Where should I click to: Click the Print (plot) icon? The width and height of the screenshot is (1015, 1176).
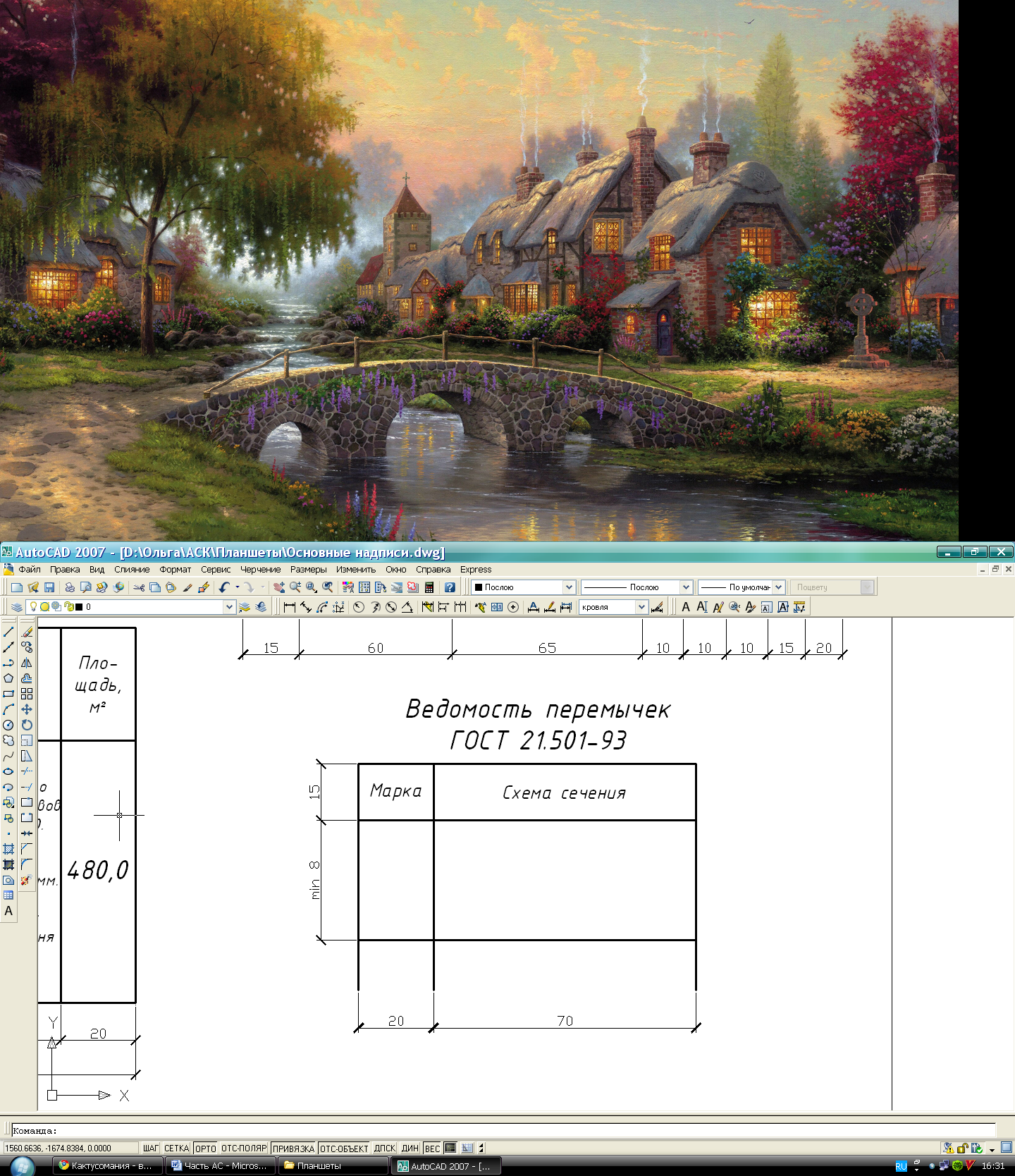tap(69, 587)
